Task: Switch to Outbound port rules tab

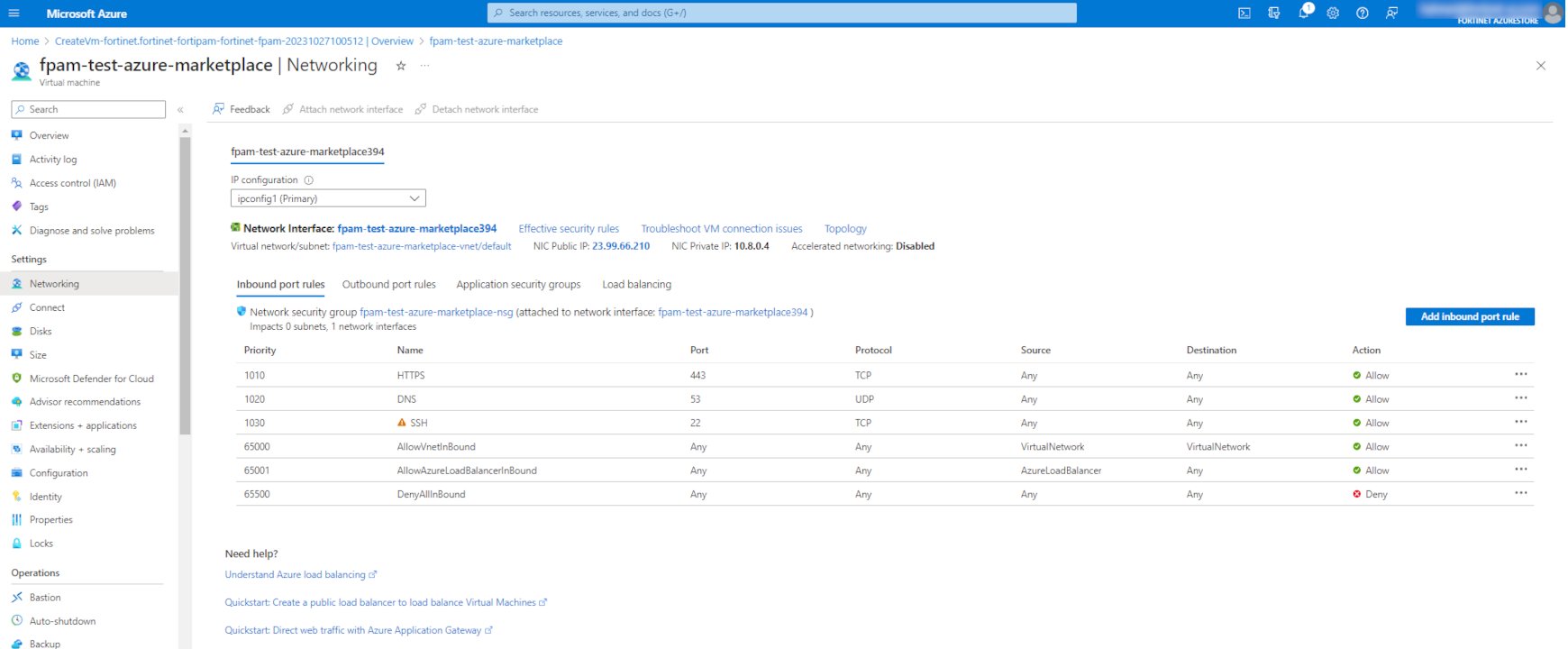Action: point(389,285)
